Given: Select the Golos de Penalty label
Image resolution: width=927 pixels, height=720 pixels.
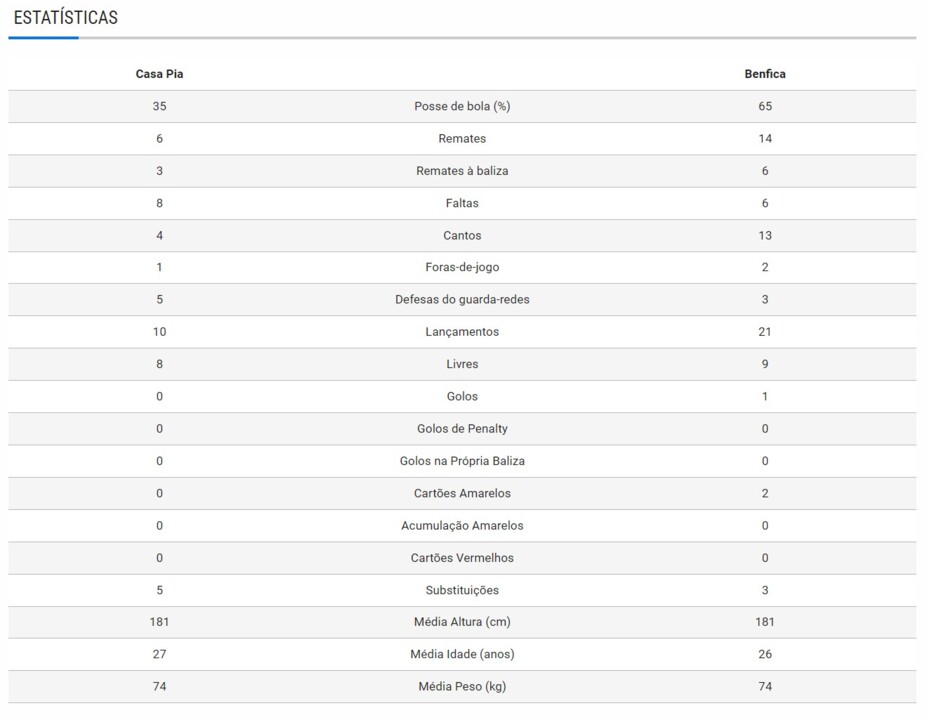Looking at the screenshot, I should pyautogui.click(x=462, y=429).
